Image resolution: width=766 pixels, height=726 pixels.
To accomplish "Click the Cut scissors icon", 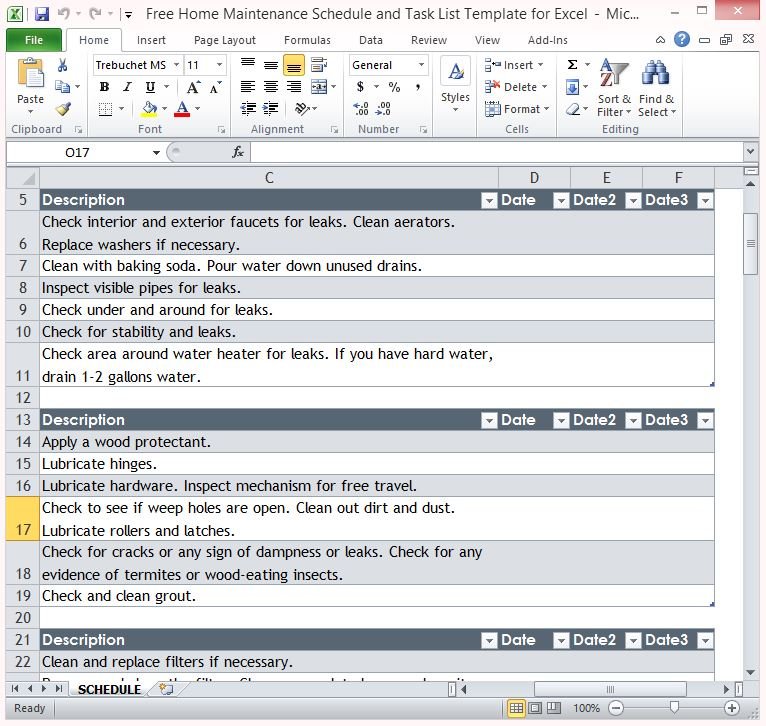I will [63, 65].
